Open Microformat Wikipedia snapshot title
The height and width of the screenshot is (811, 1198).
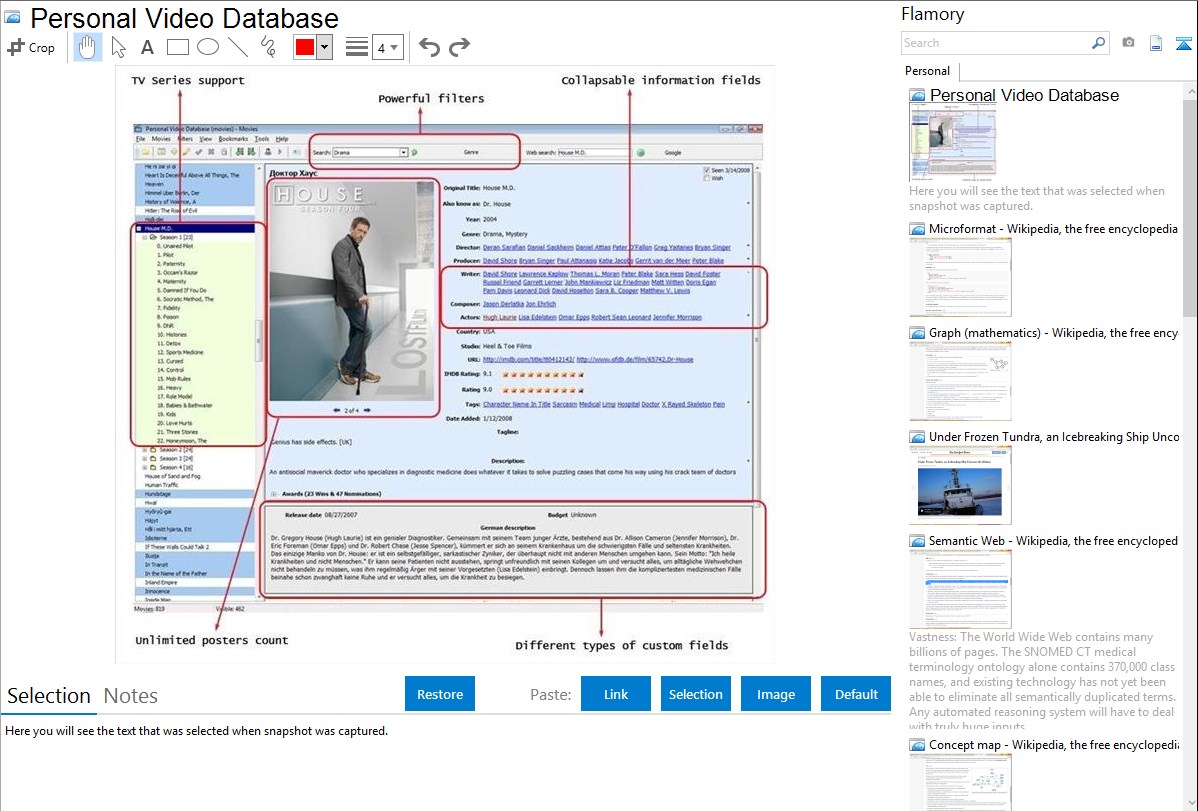(x=1053, y=229)
